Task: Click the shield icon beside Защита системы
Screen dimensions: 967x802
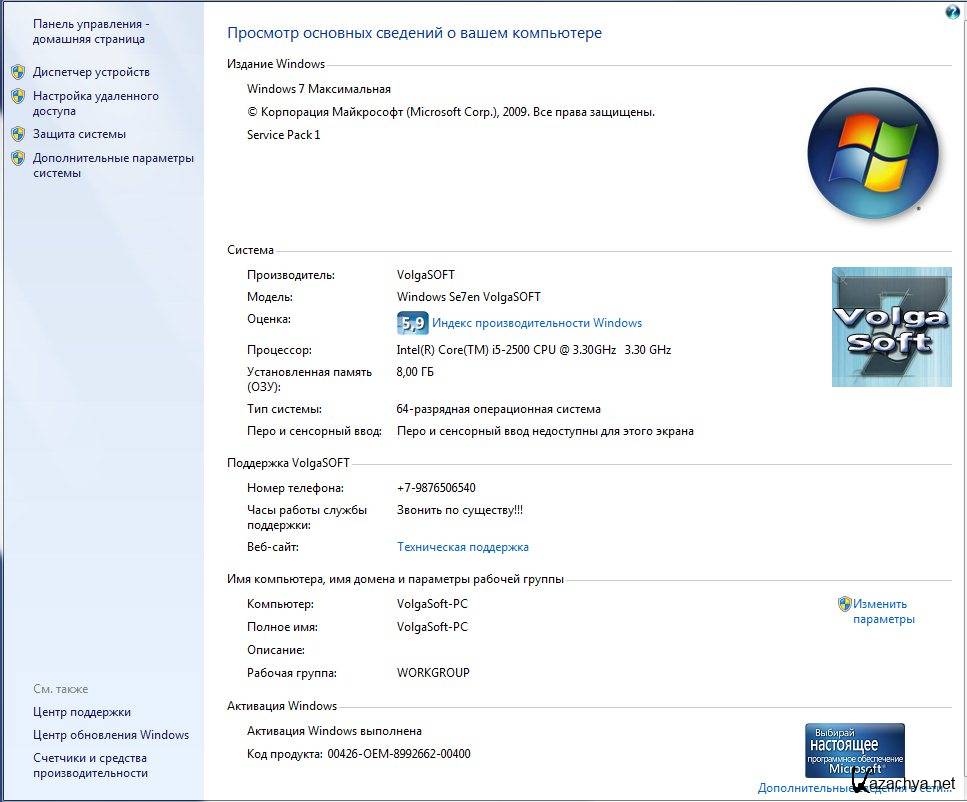Action: pyautogui.click(x=17, y=134)
